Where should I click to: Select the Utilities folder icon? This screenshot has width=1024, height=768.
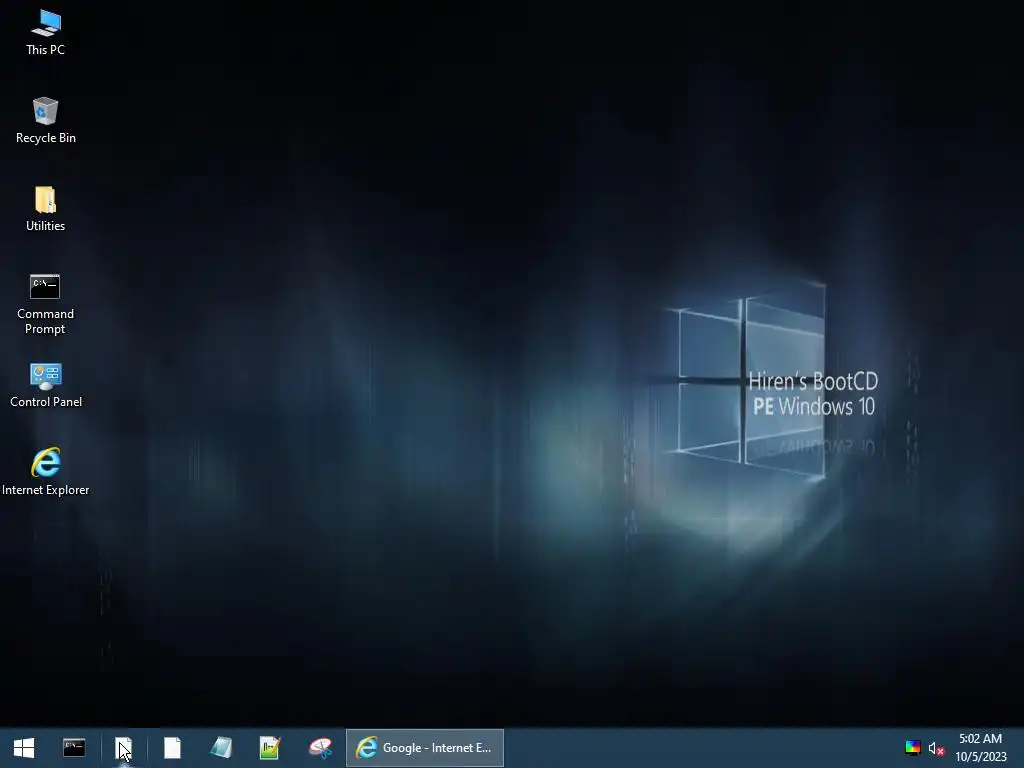coord(45,209)
